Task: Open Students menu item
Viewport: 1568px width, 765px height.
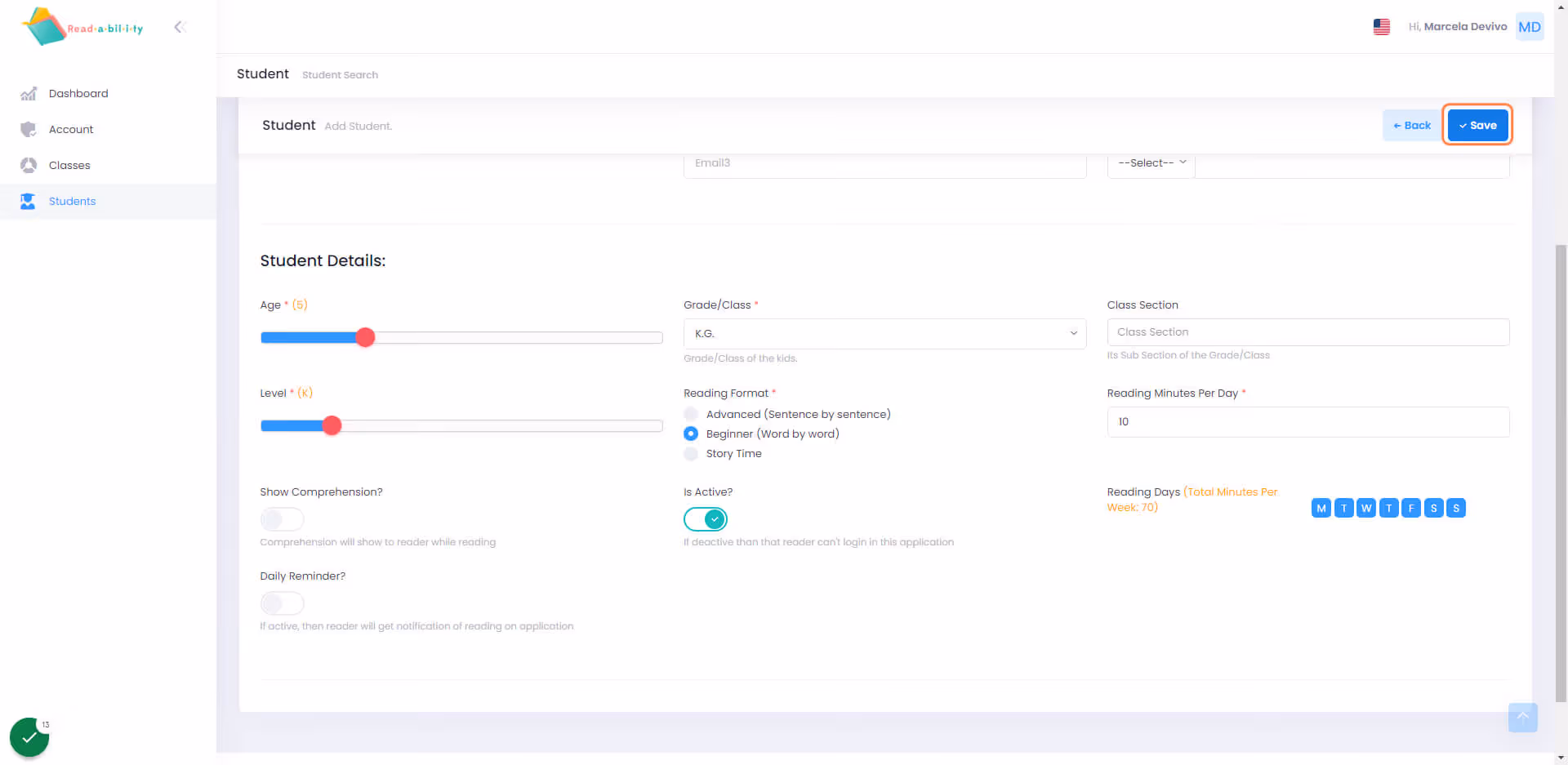Action: (x=108, y=201)
